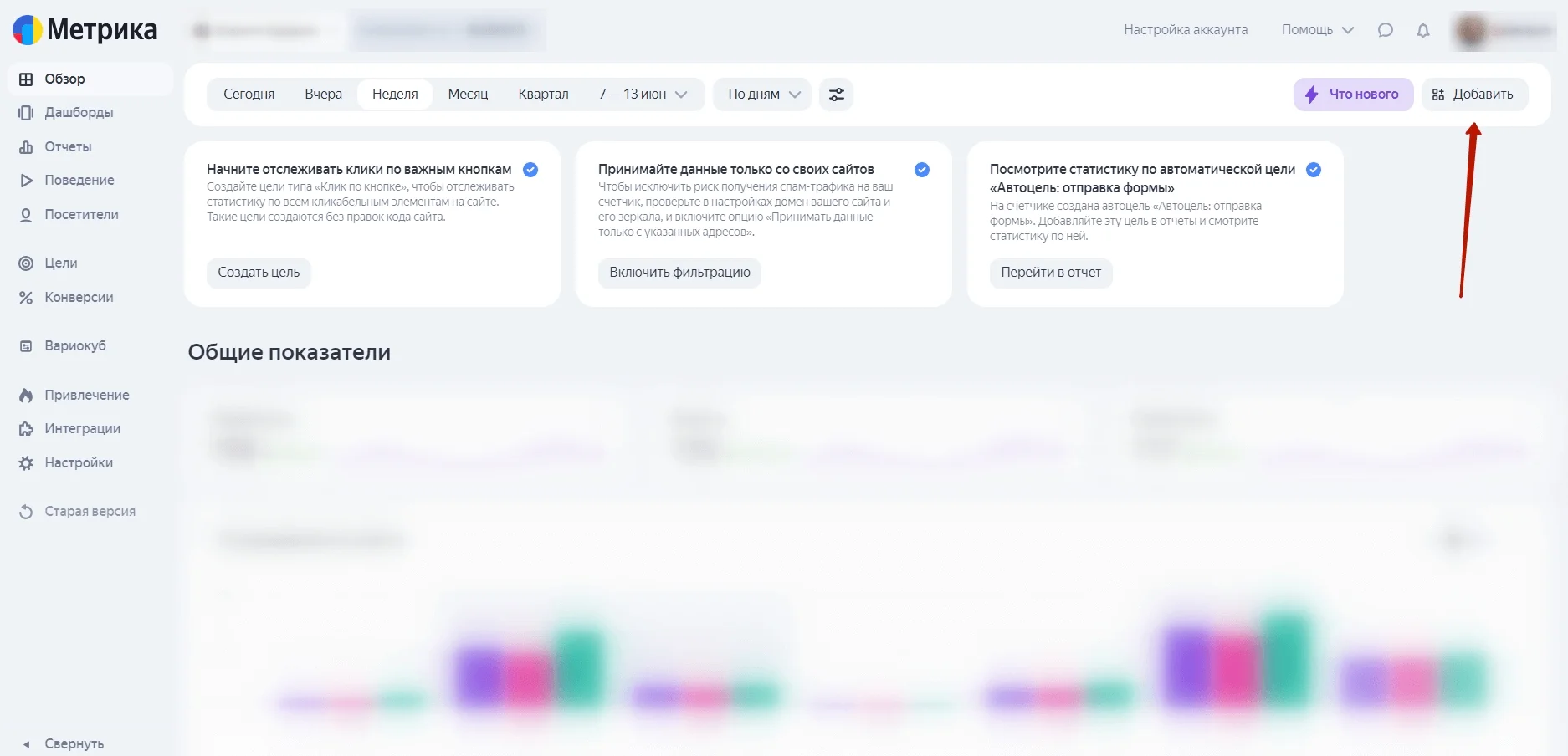Click the Дашборды sidebar icon
The image size is (1568, 756).
click(x=26, y=113)
